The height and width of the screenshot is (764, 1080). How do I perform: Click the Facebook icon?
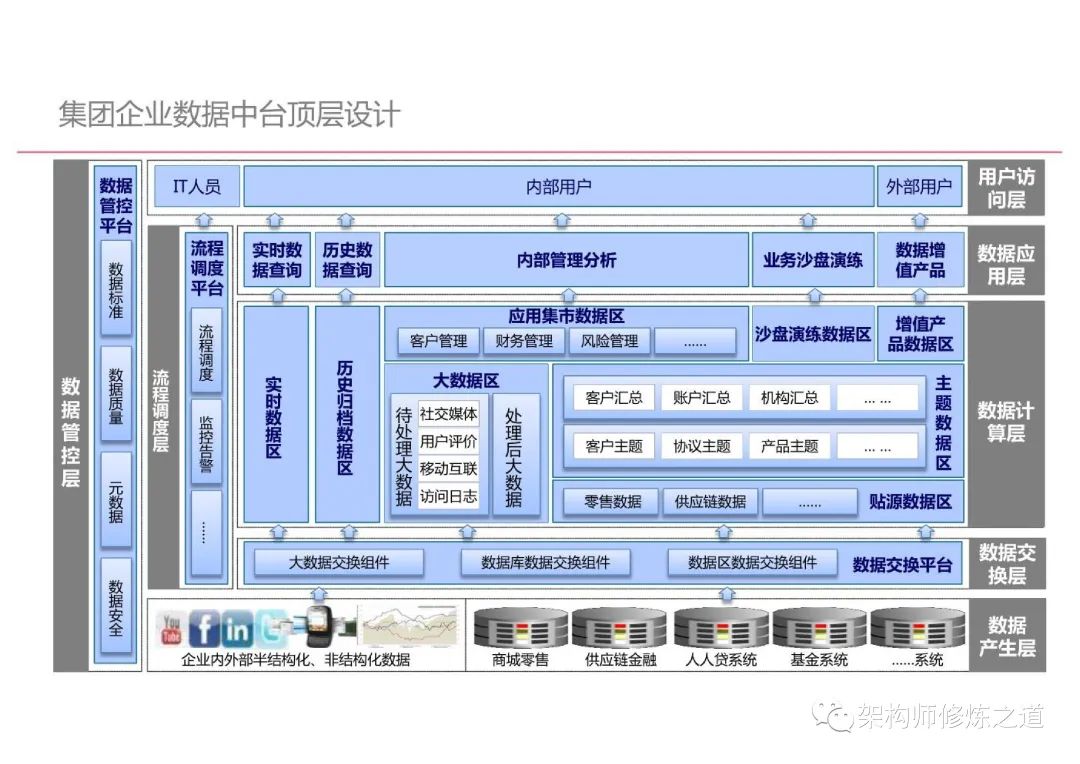[x=204, y=629]
